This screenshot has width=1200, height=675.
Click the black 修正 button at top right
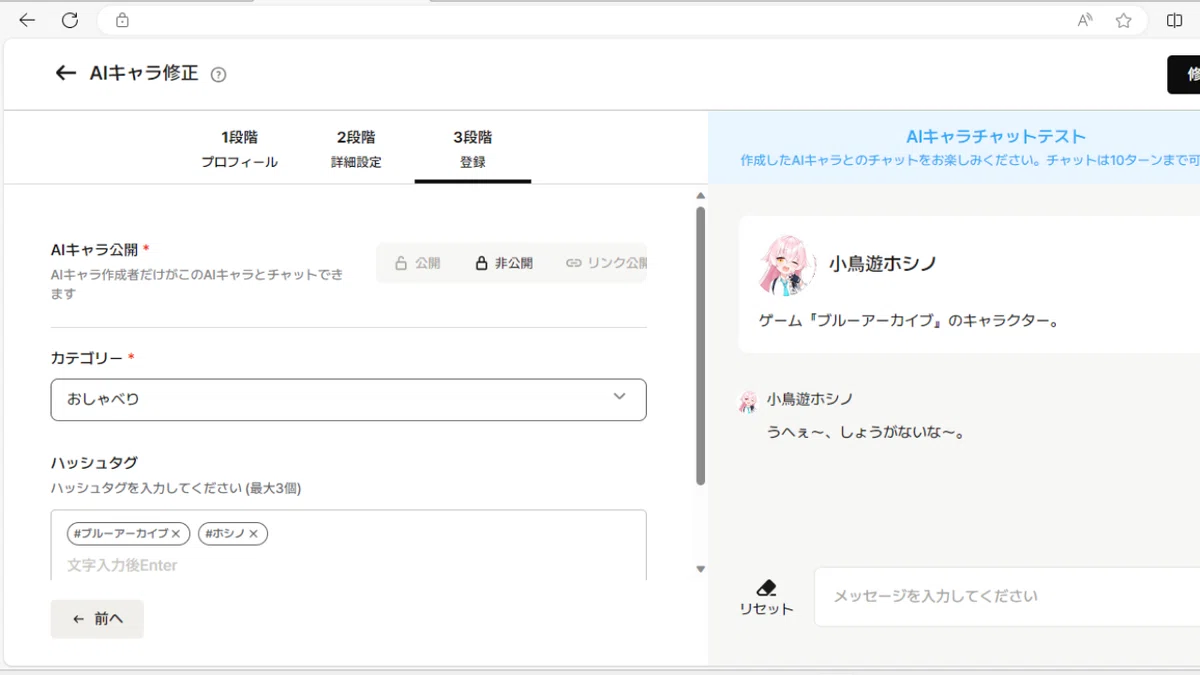coord(1184,75)
